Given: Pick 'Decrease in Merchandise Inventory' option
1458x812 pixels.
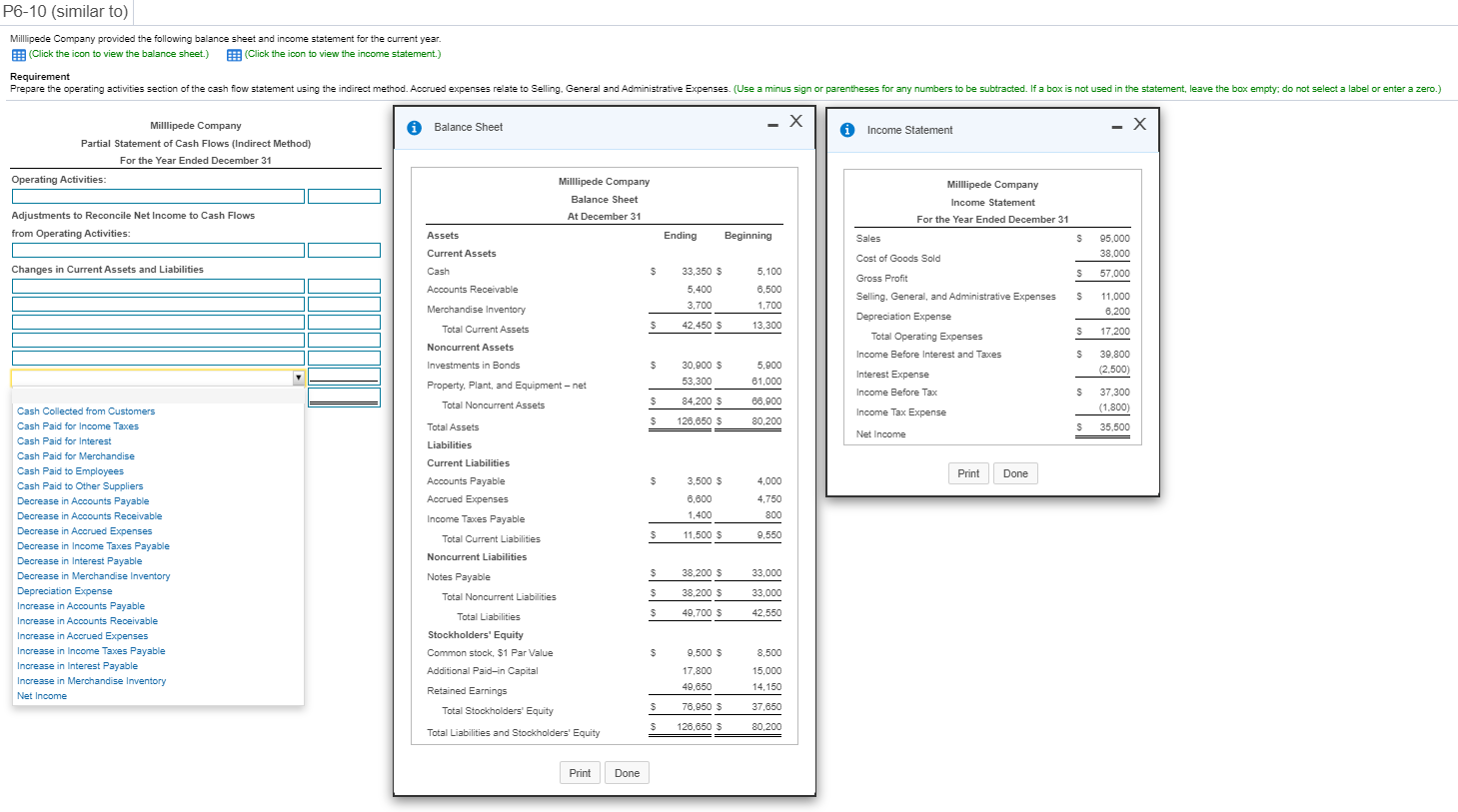Looking at the screenshot, I should 94,576.
